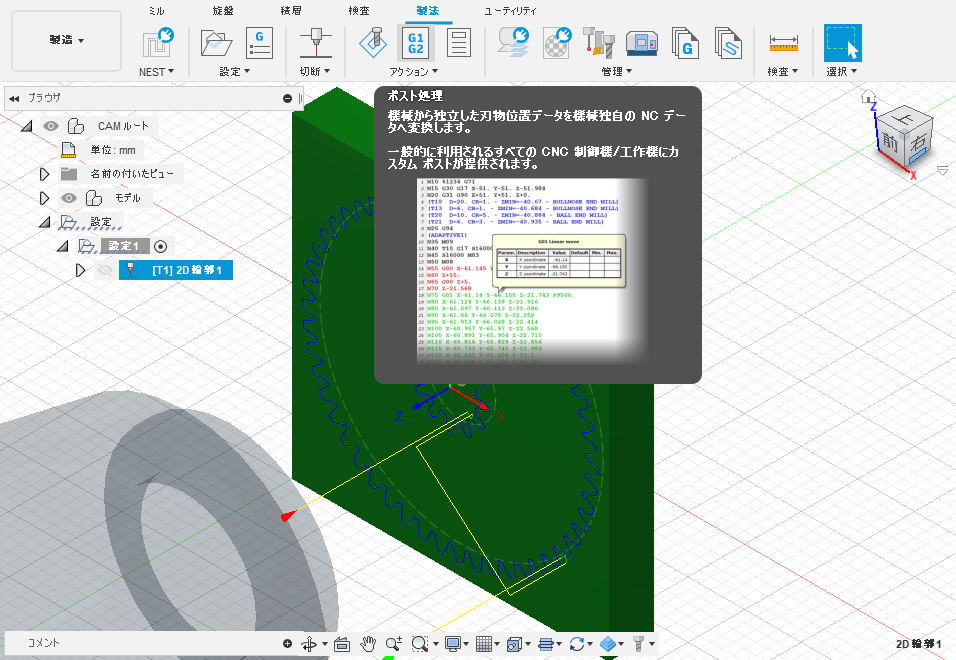Click the checkered sphere manage icon
This screenshot has height=660, width=956.
coord(557,43)
